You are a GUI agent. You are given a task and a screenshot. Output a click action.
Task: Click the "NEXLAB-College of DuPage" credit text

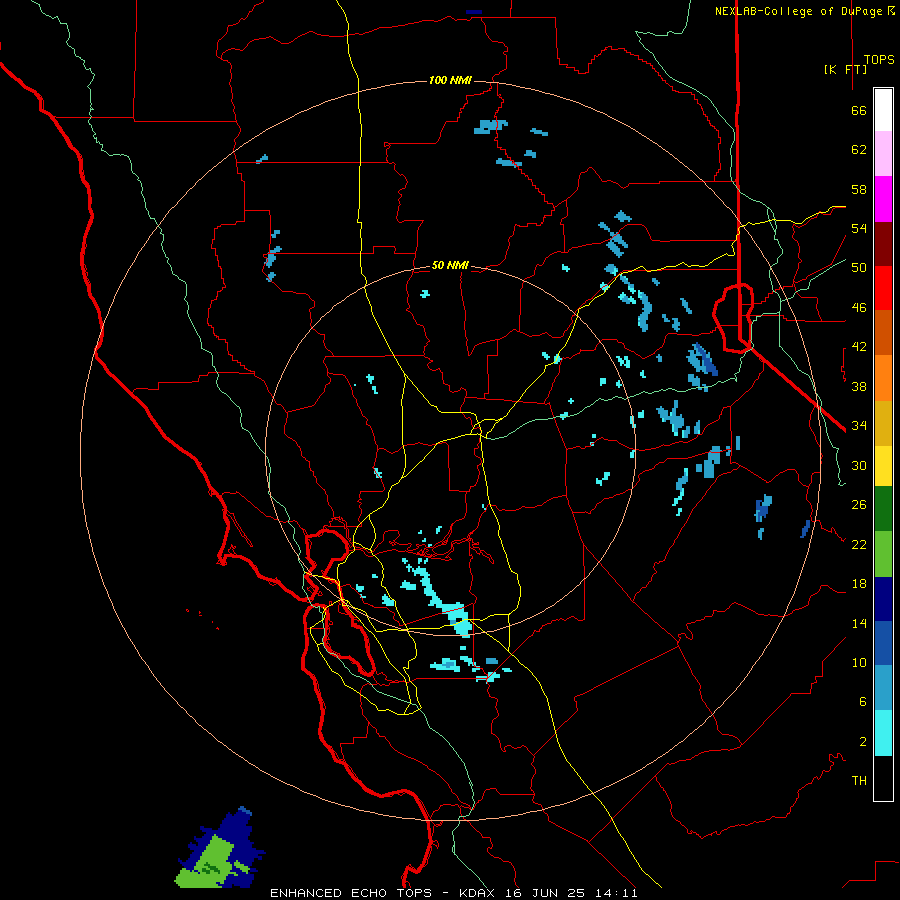pos(798,11)
